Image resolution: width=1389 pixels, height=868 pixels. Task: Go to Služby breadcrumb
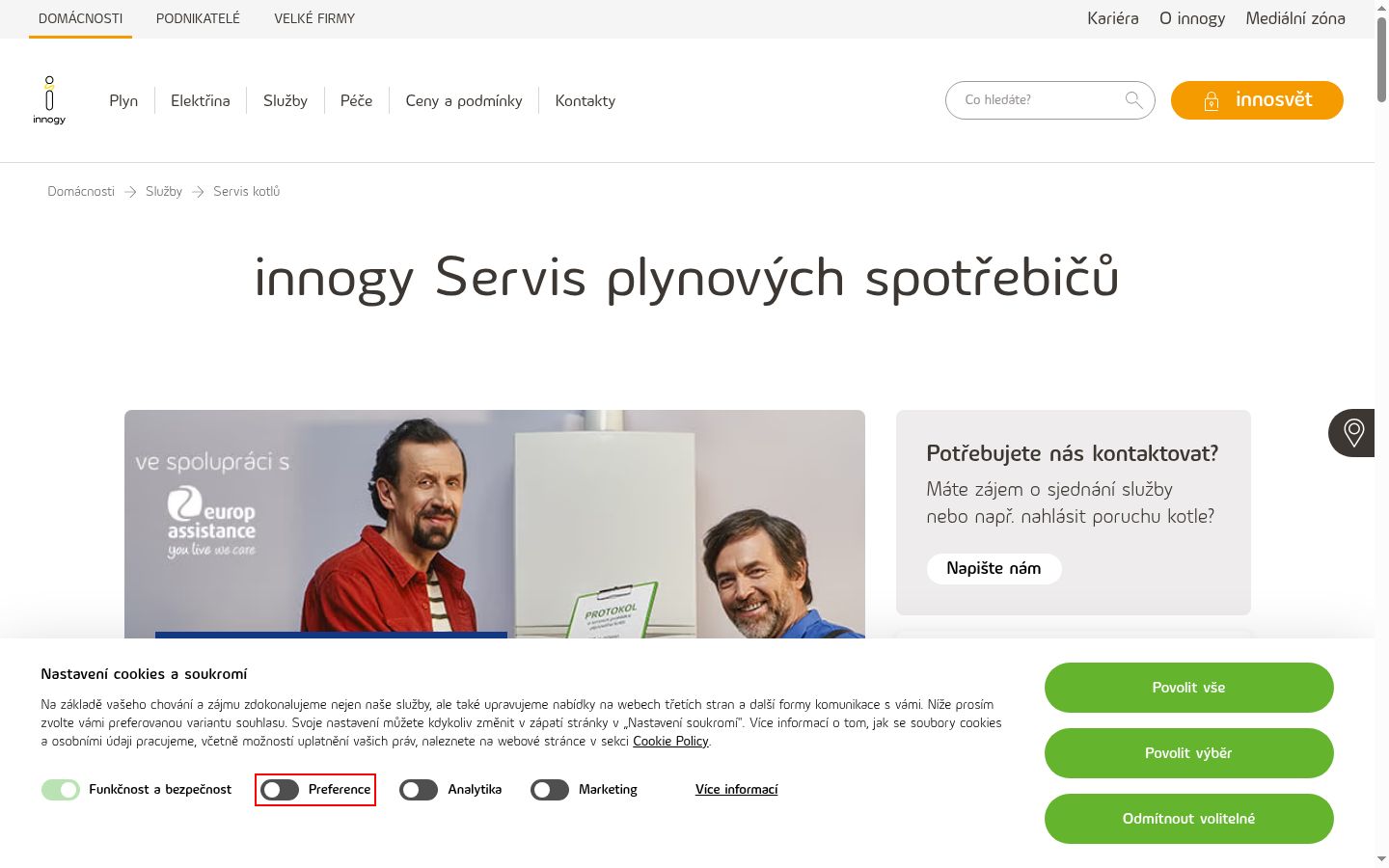pyautogui.click(x=164, y=192)
